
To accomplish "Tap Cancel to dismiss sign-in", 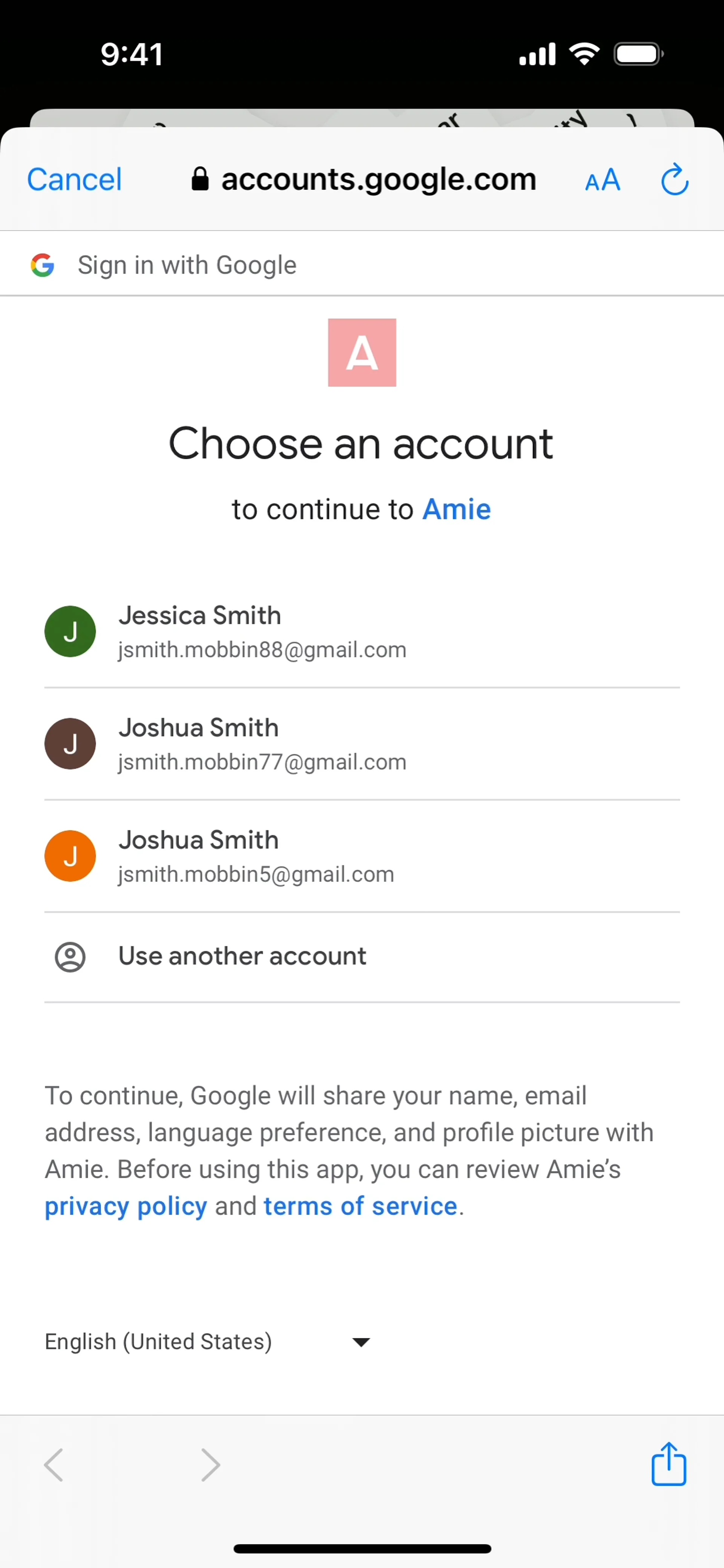I will pos(74,180).
